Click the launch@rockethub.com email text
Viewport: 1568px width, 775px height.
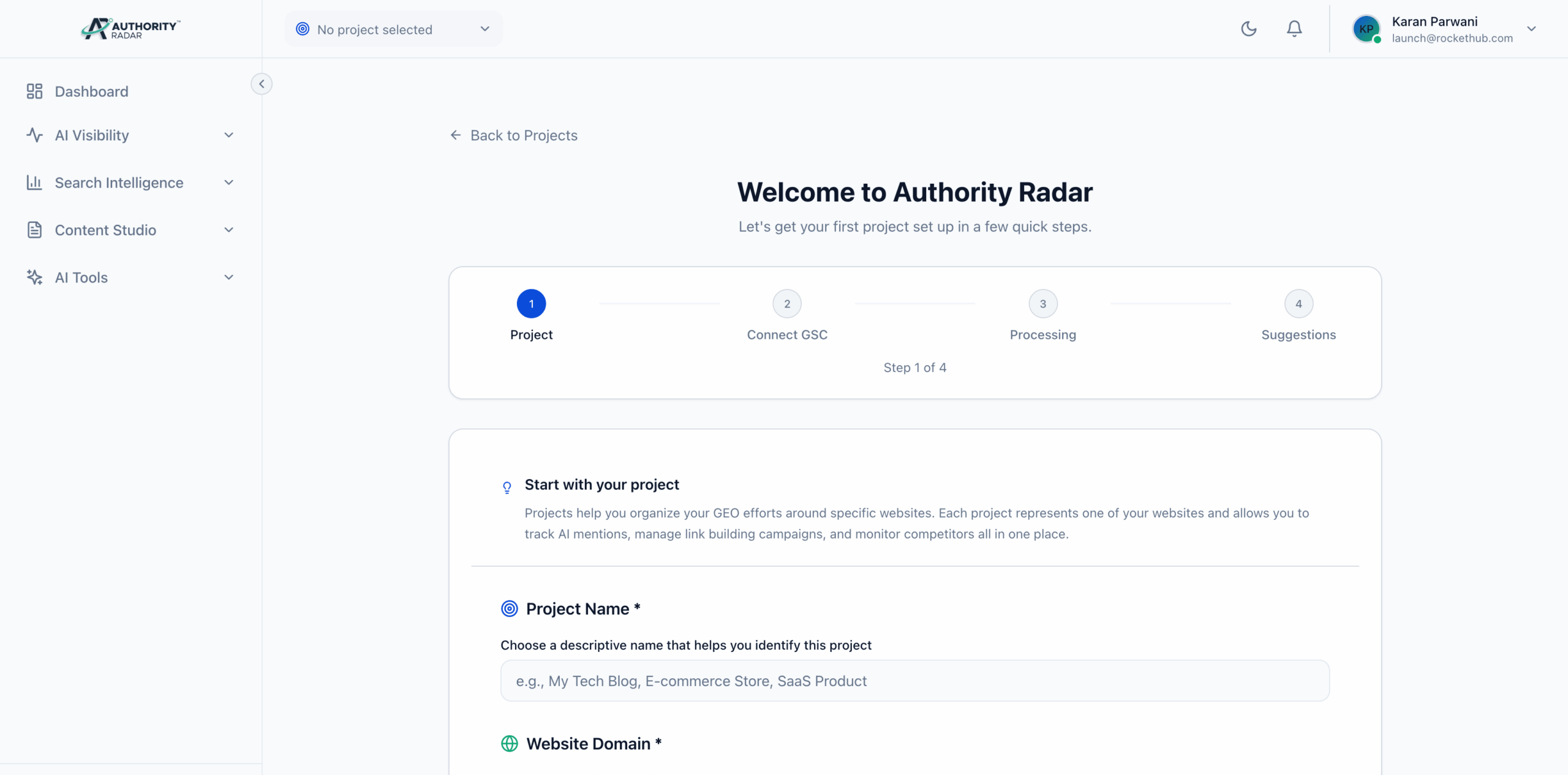point(1452,38)
